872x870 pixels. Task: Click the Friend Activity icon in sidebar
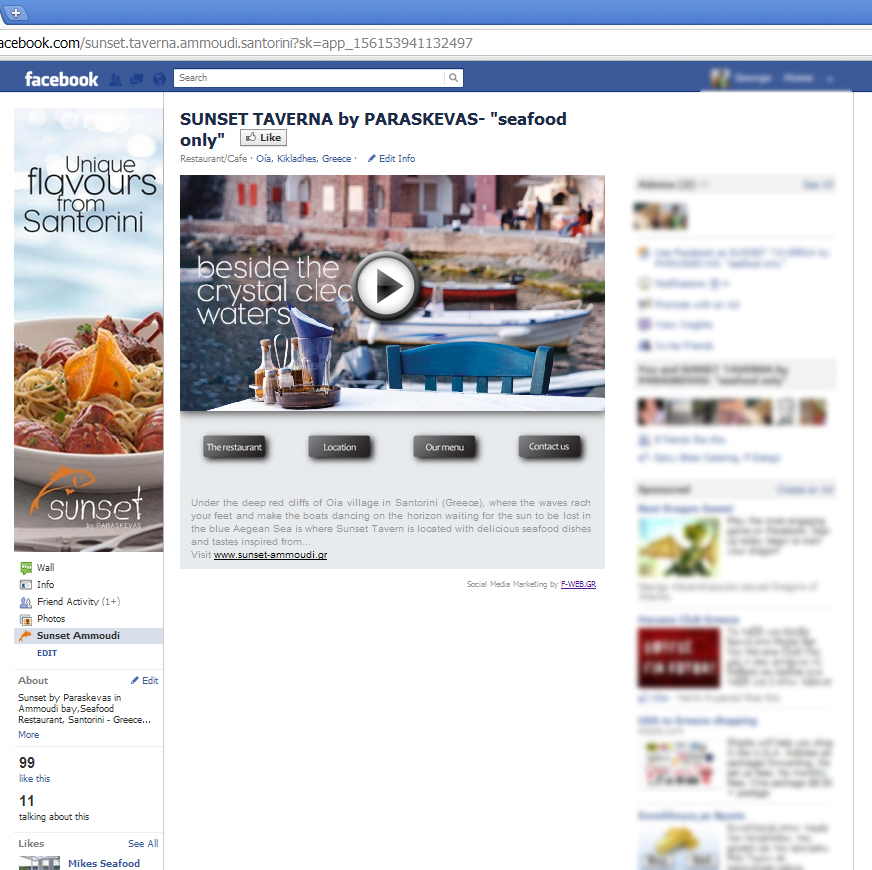point(26,602)
